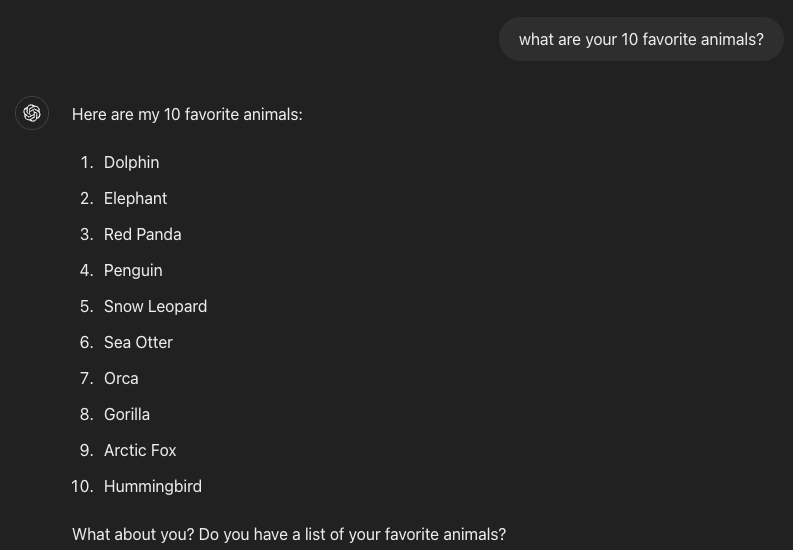This screenshot has width=793, height=550.
Task: Click on the Sea Otter entry
Action: click(138, 342)
